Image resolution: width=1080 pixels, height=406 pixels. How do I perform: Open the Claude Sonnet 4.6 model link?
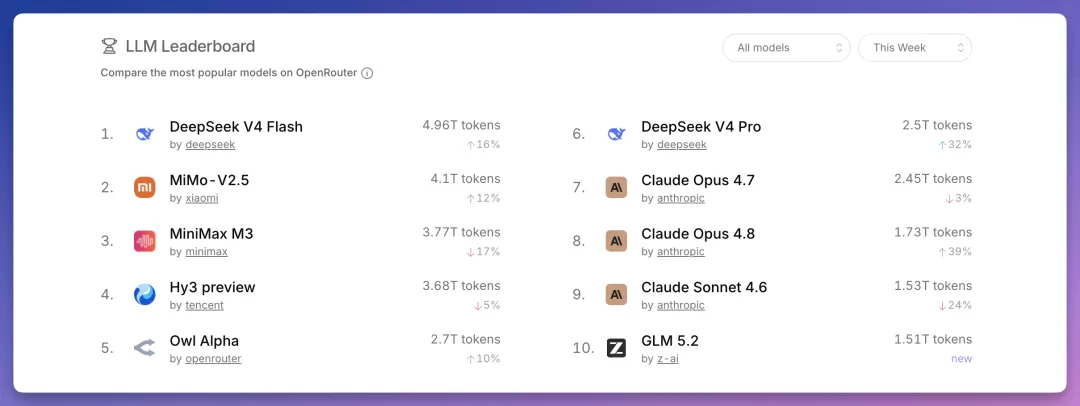tap(704, 287)
